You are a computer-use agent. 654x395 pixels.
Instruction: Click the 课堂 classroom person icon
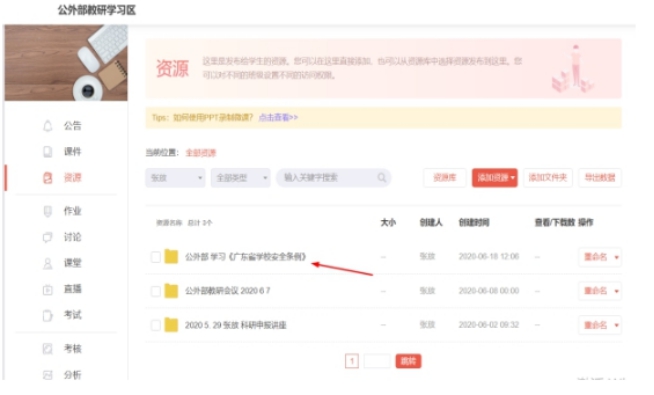pyautogui.click(x=48, y=263)
